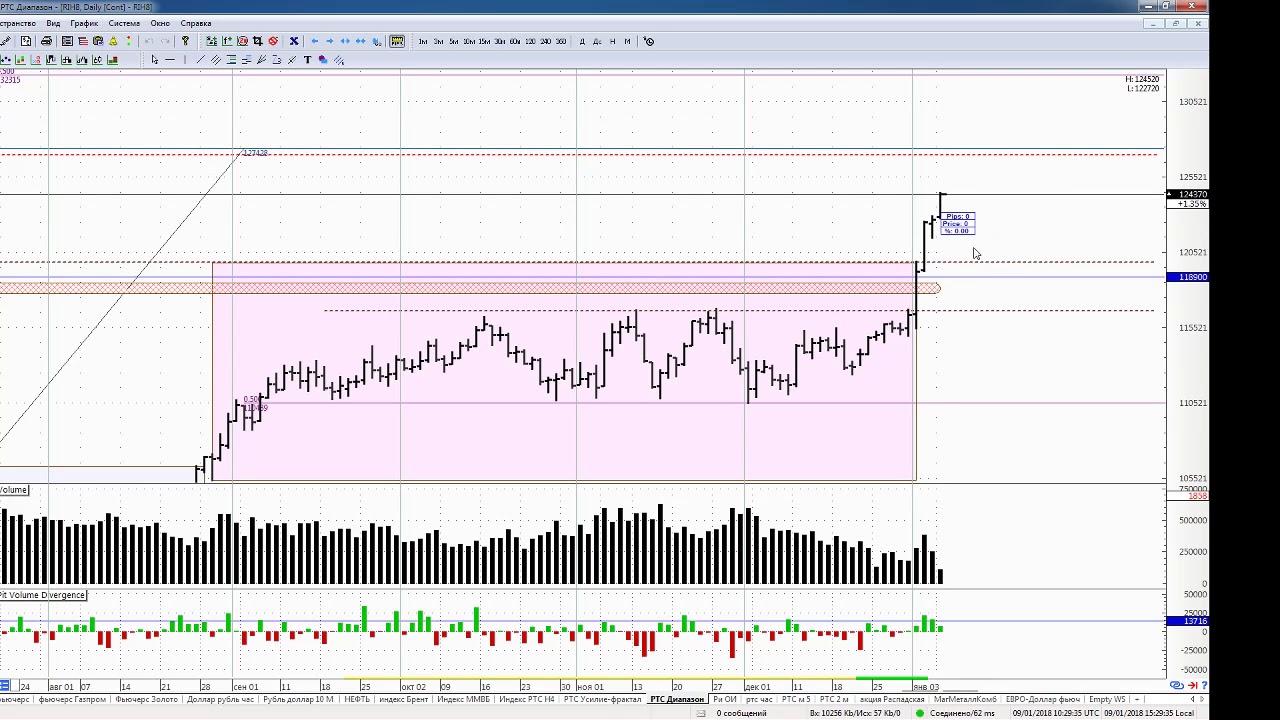
Task: Switch to РТС м 5 tab
Action: pos(796,699)
